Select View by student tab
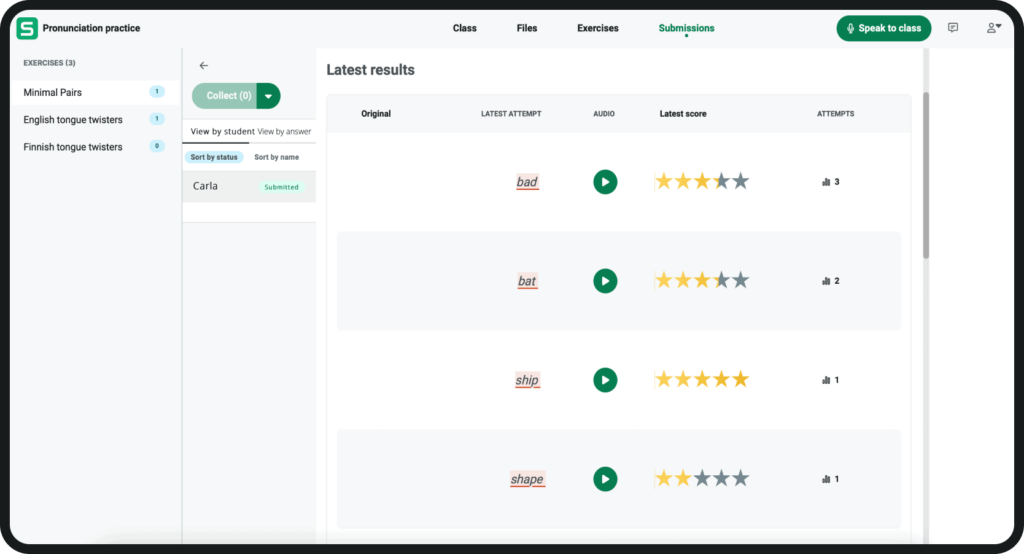Viewport: 1024px width, 554px height. click(x=222, y=131)
